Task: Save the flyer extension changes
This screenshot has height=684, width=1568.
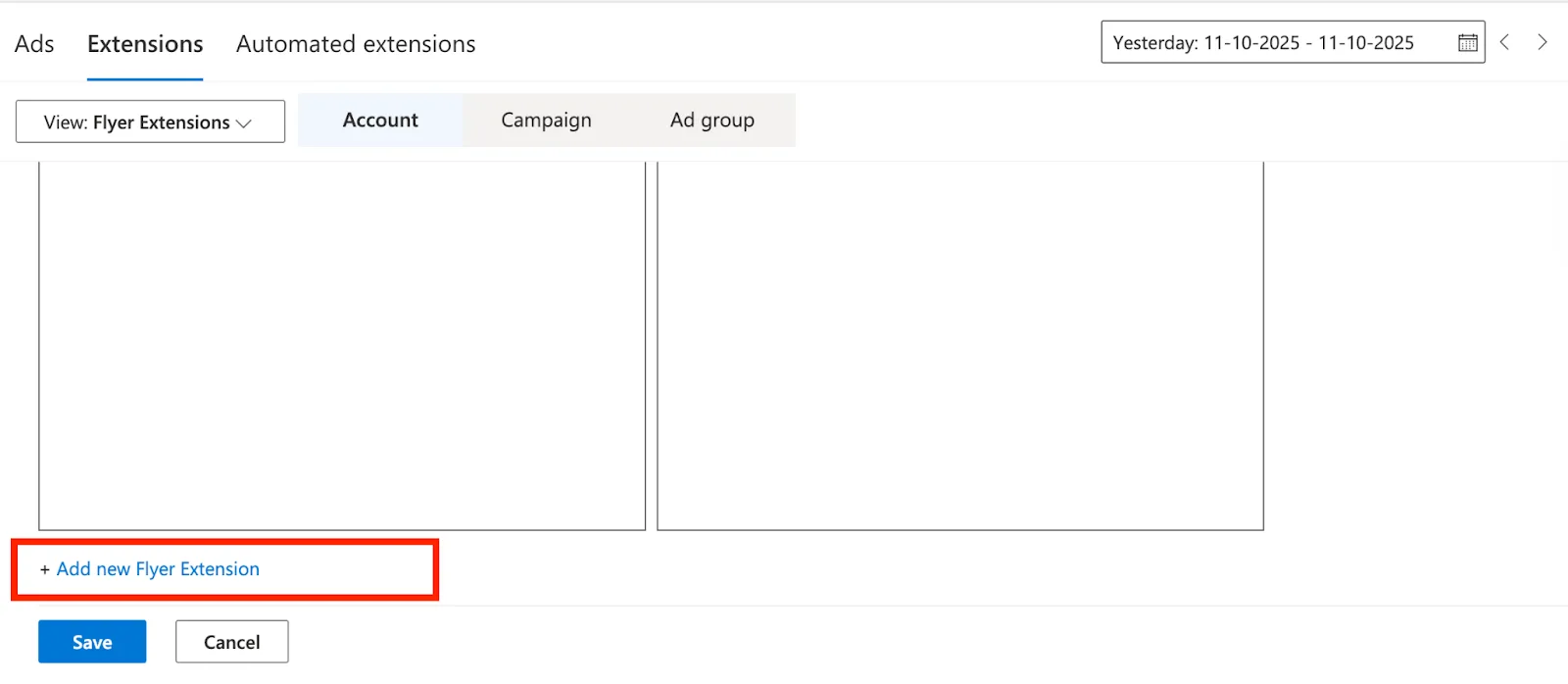Action: [92, 642]
